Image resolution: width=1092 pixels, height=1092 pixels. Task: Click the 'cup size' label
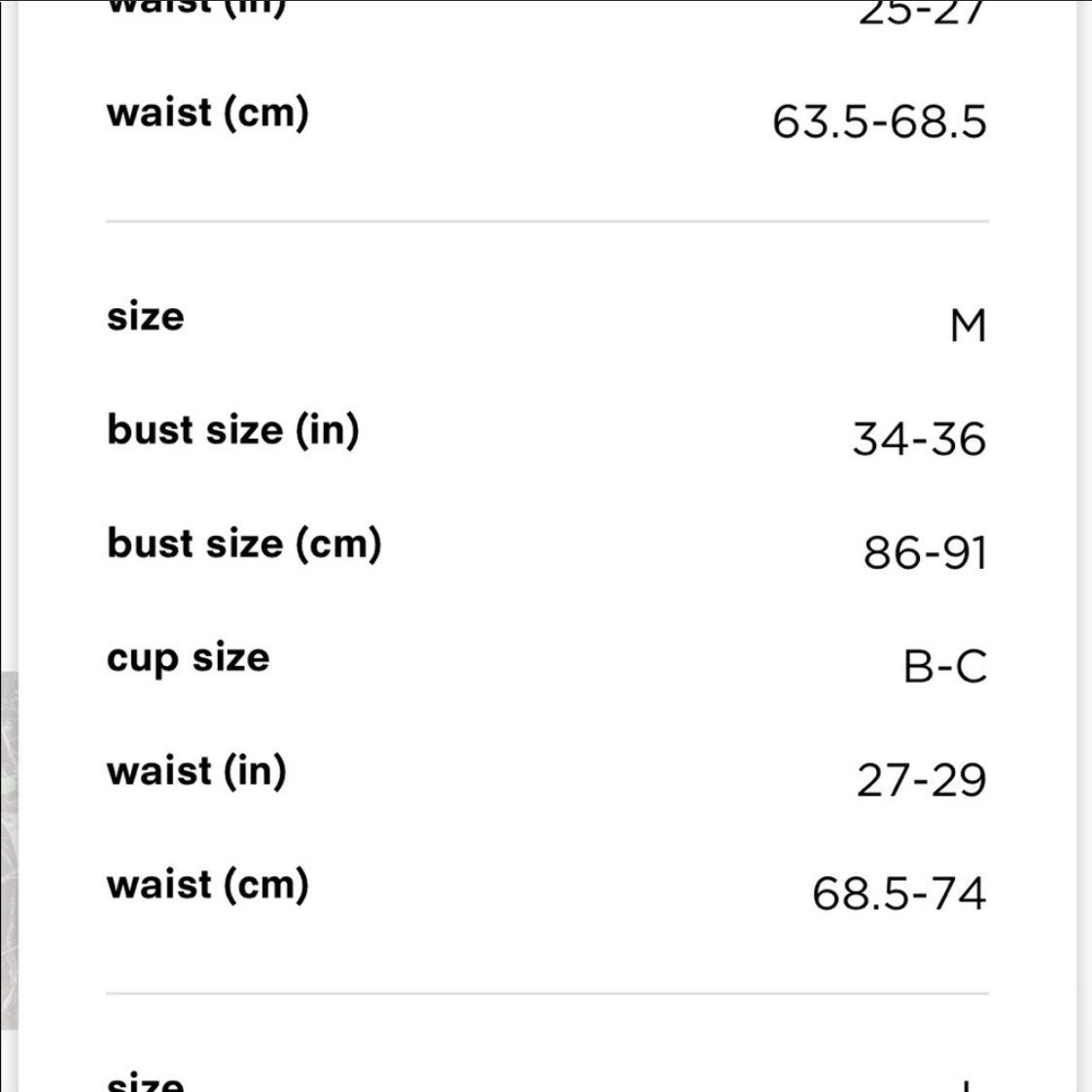[188, 658]
